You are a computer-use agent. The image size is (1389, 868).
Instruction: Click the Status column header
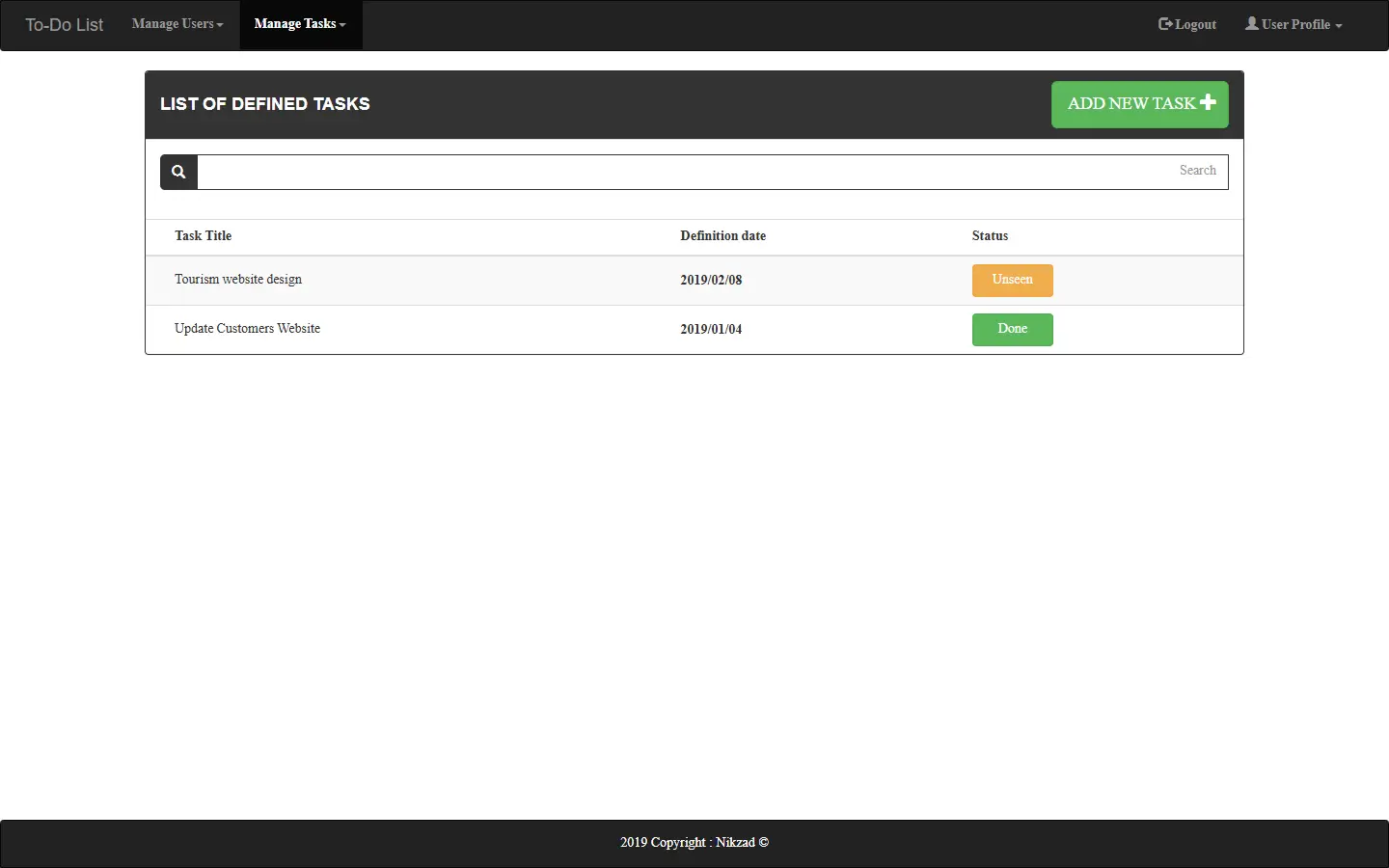pos(990,236)
